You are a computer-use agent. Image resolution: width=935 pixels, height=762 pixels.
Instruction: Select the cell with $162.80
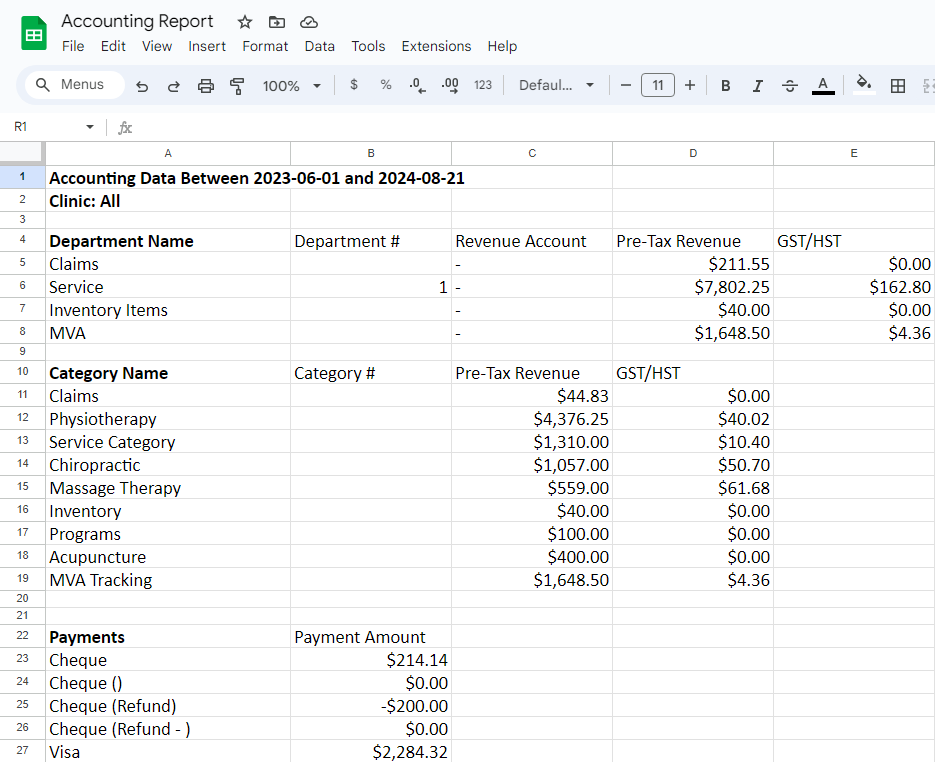(x=854, y=287)
